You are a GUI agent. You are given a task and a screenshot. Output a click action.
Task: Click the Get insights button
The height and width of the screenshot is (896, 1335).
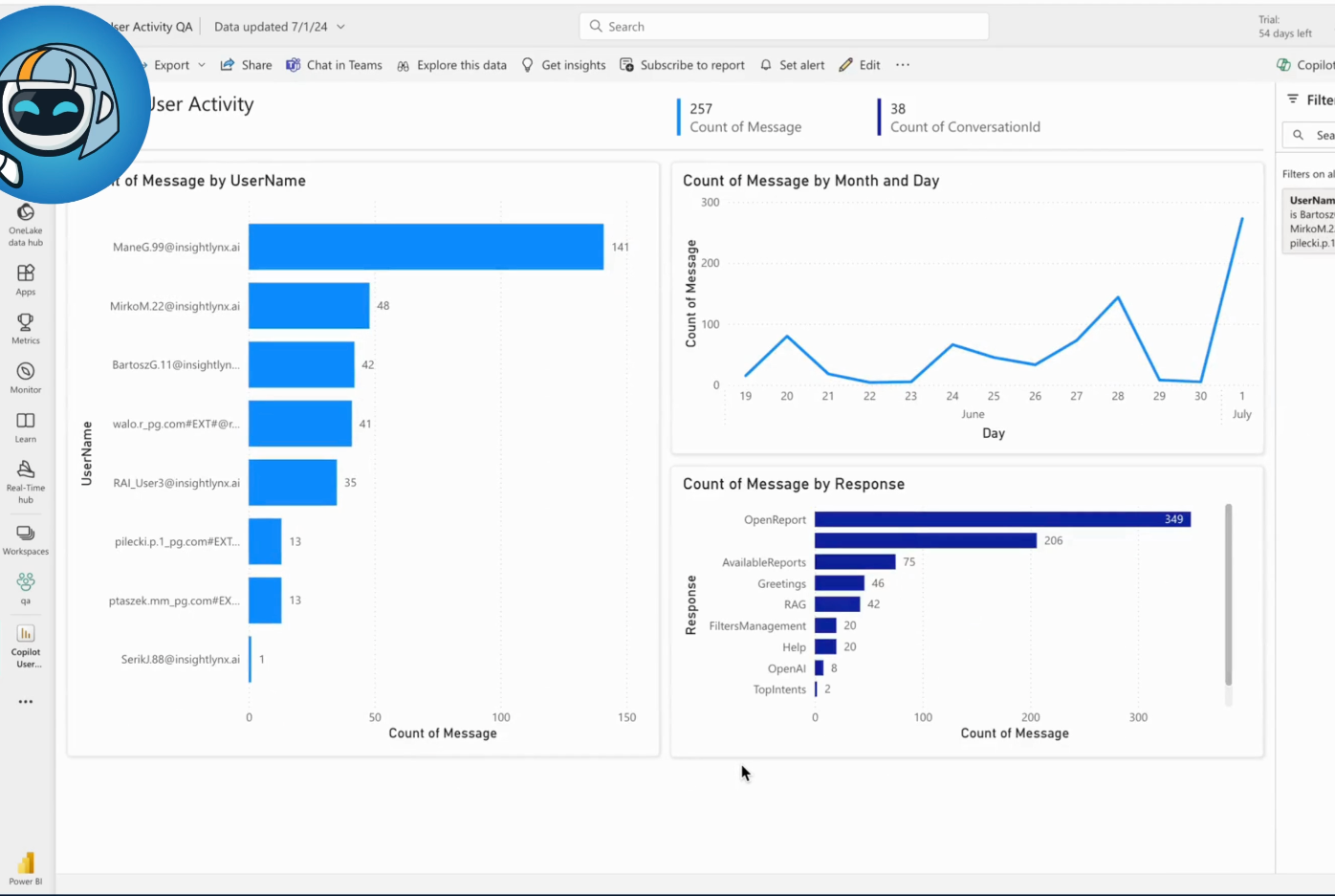click(x=563, y=65)
